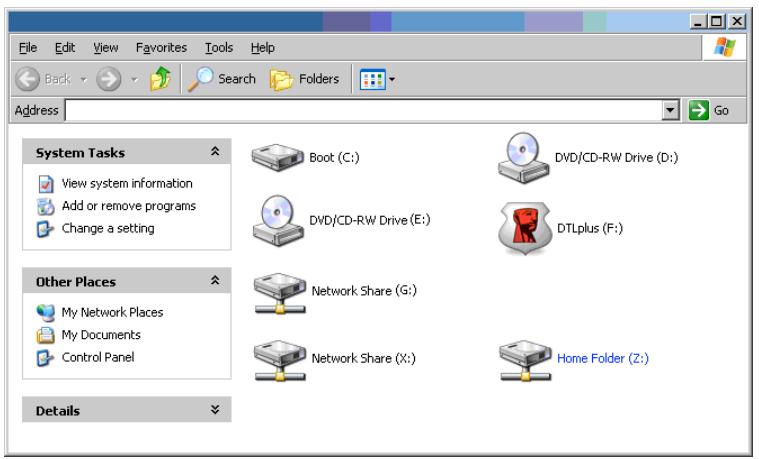Select the Home Folder (Z:) drive icon
Image resolution: width=759 pixels, height=459 pixels.
coord(526,360)
